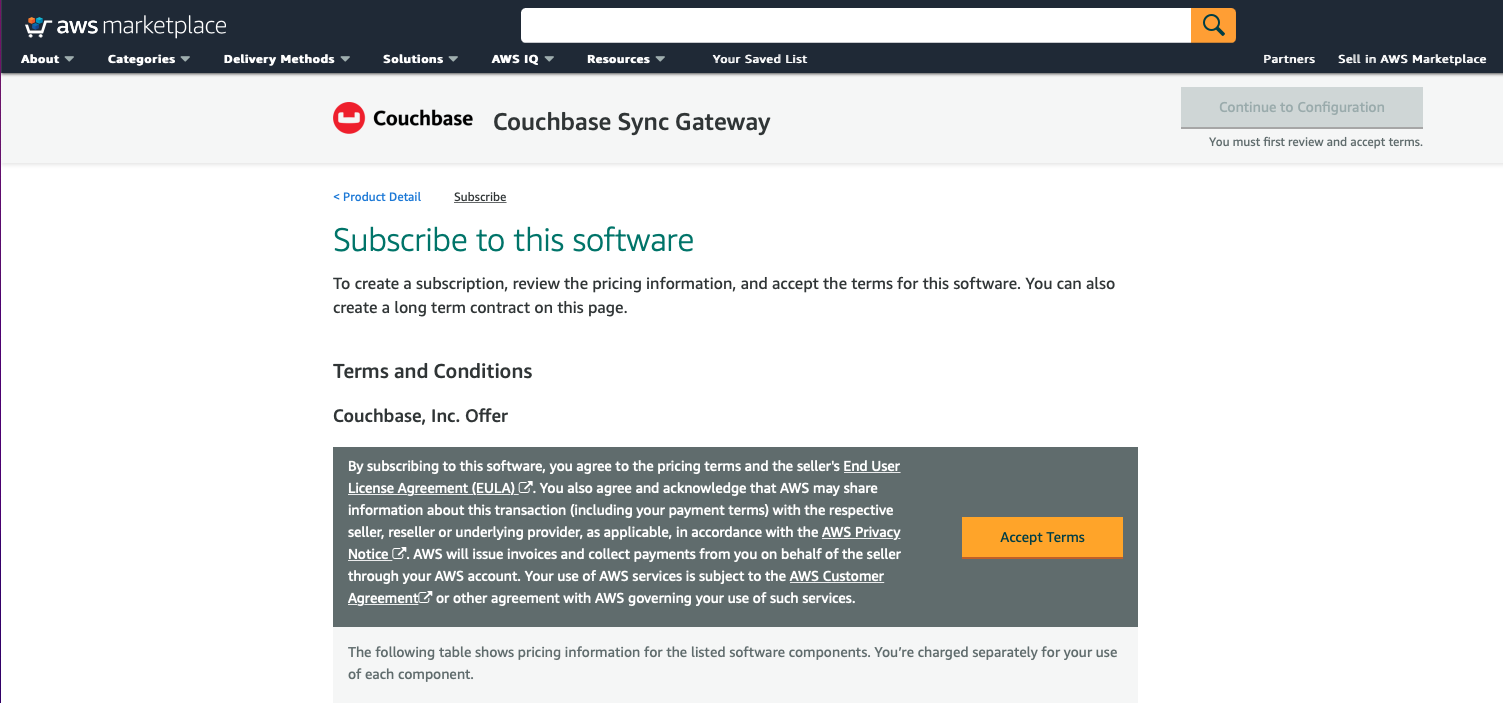Click the Accept Terms button

[x=1042, y=537]
